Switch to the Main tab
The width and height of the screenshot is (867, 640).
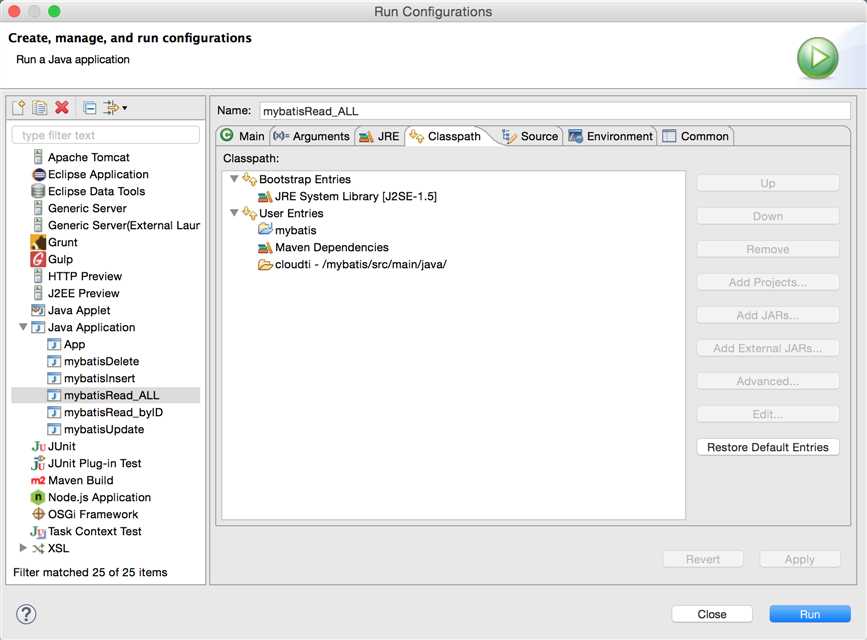[x=243, y=136]
